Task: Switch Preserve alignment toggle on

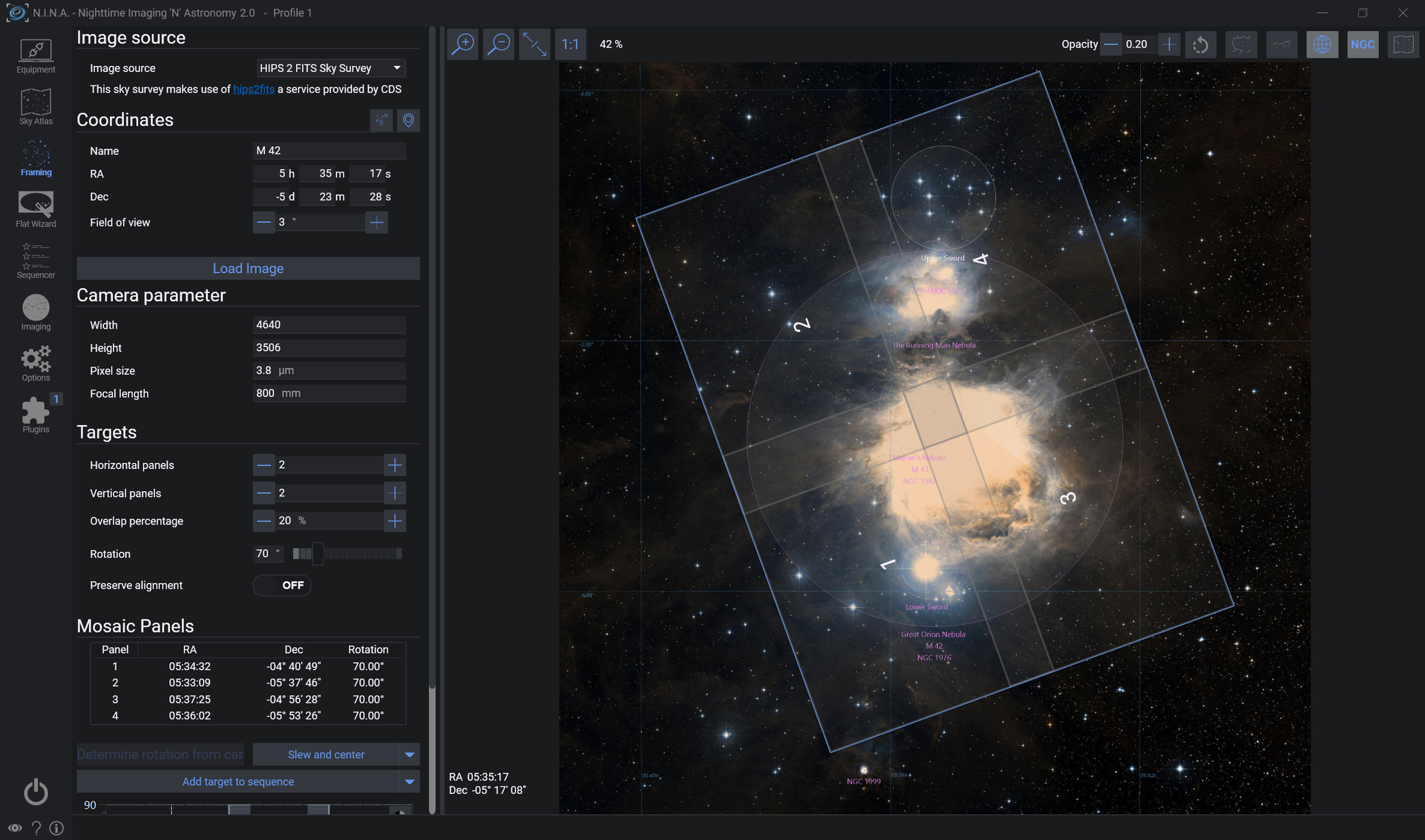Action: 282,585
